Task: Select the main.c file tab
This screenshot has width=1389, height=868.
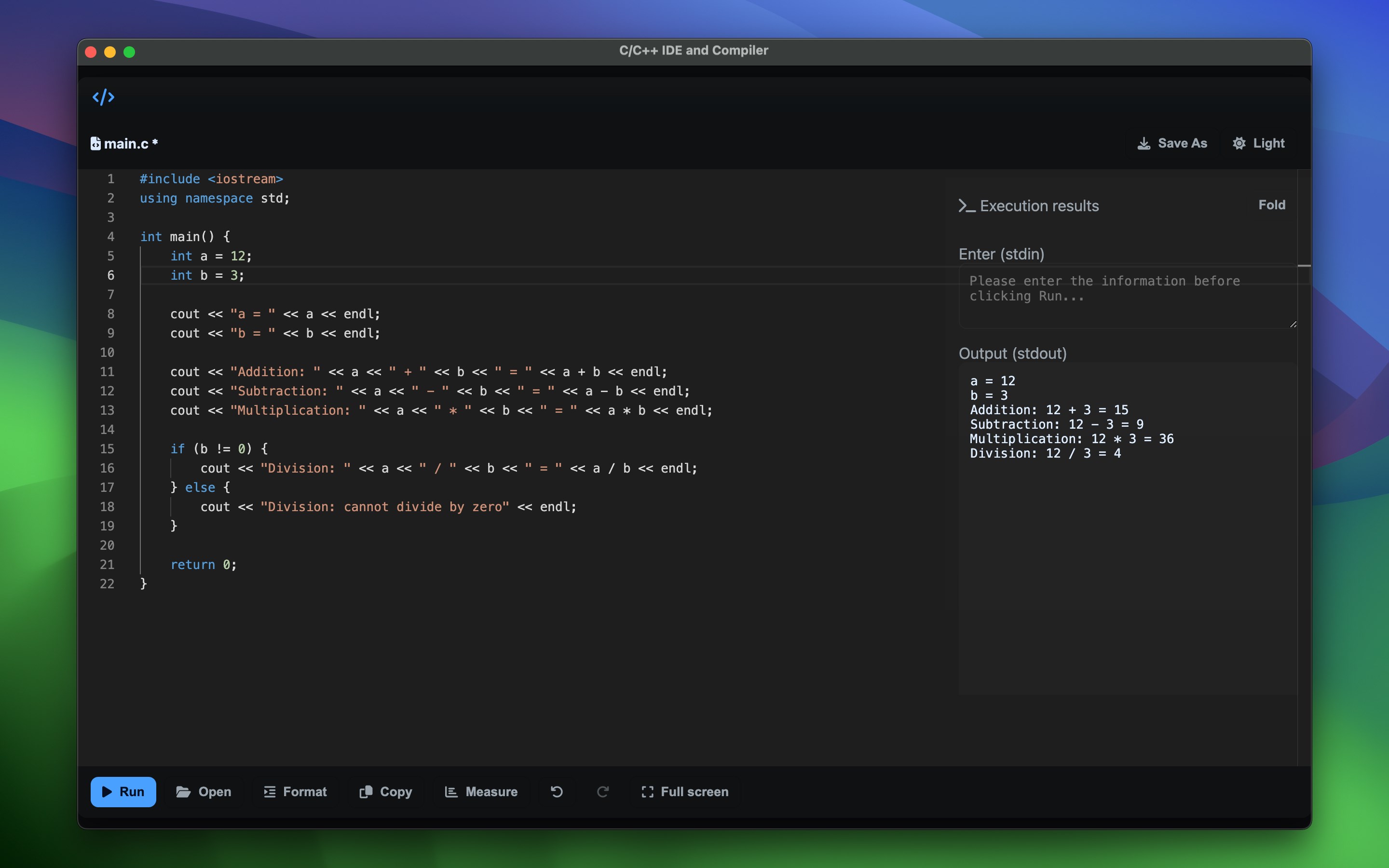Action: pos(124,144)
